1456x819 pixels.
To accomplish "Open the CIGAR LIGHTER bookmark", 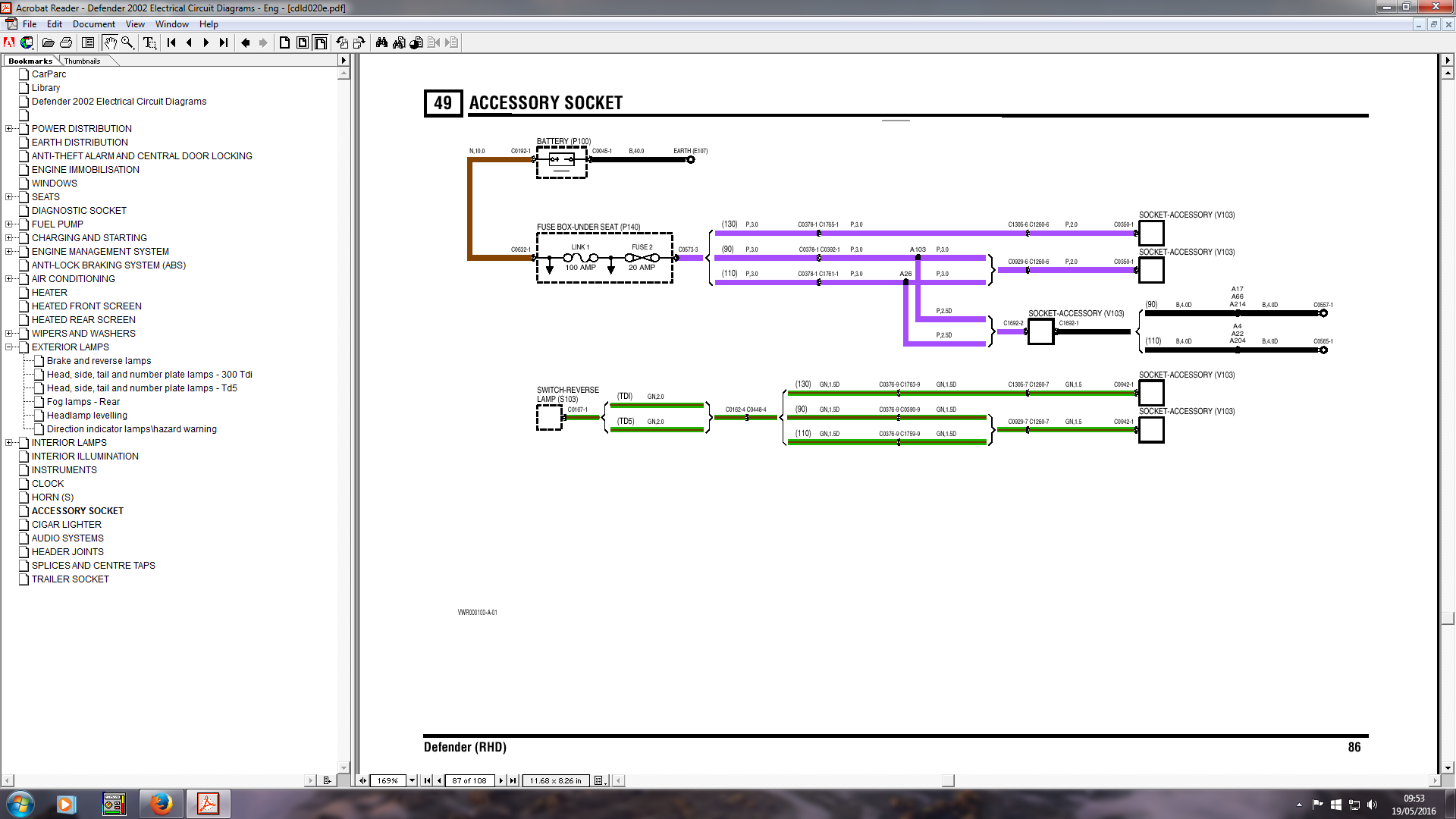I will click(x=67, y=525).
